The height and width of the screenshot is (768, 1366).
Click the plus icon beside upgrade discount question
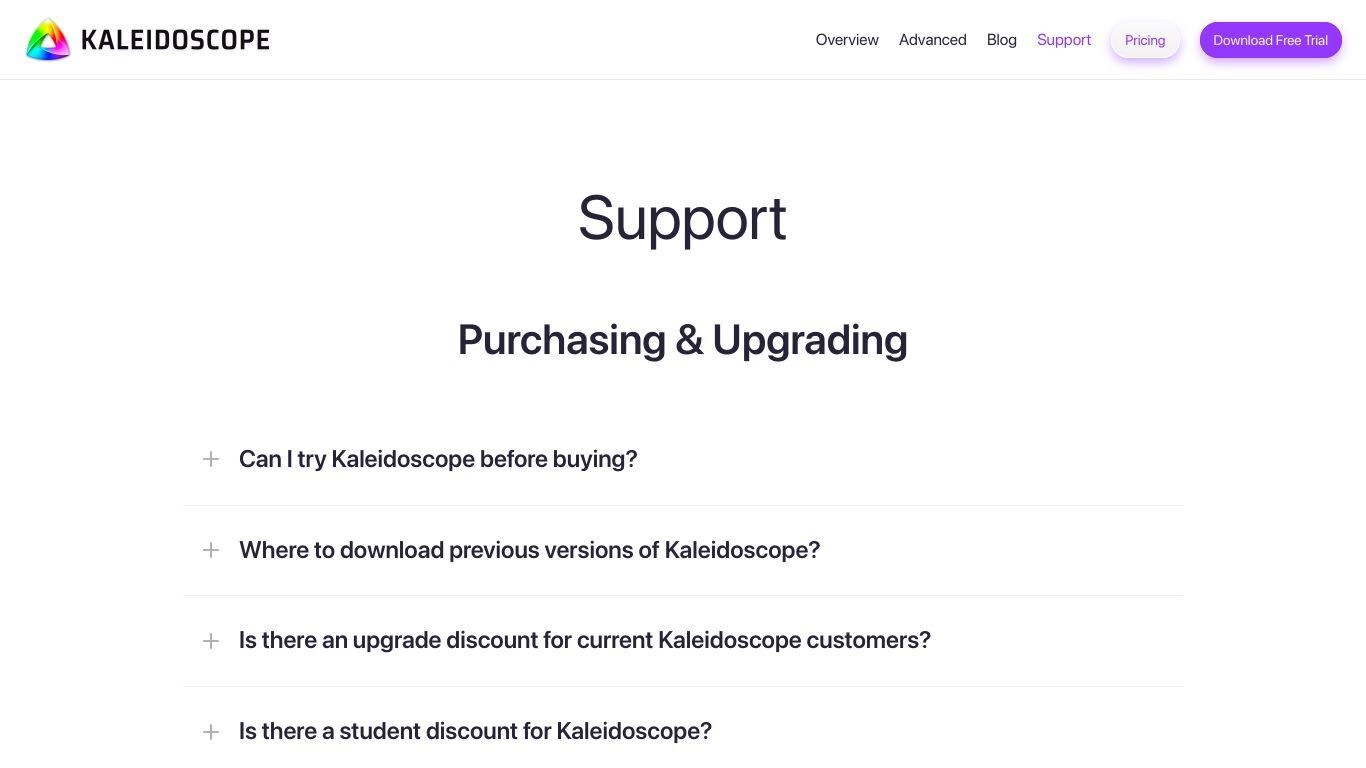coord(211,641)
